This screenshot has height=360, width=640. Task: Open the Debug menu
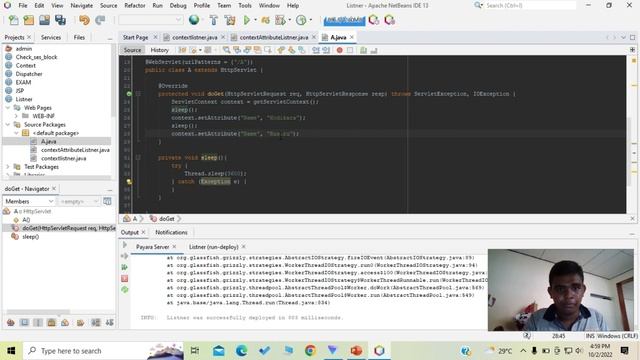tap(178, 6)
